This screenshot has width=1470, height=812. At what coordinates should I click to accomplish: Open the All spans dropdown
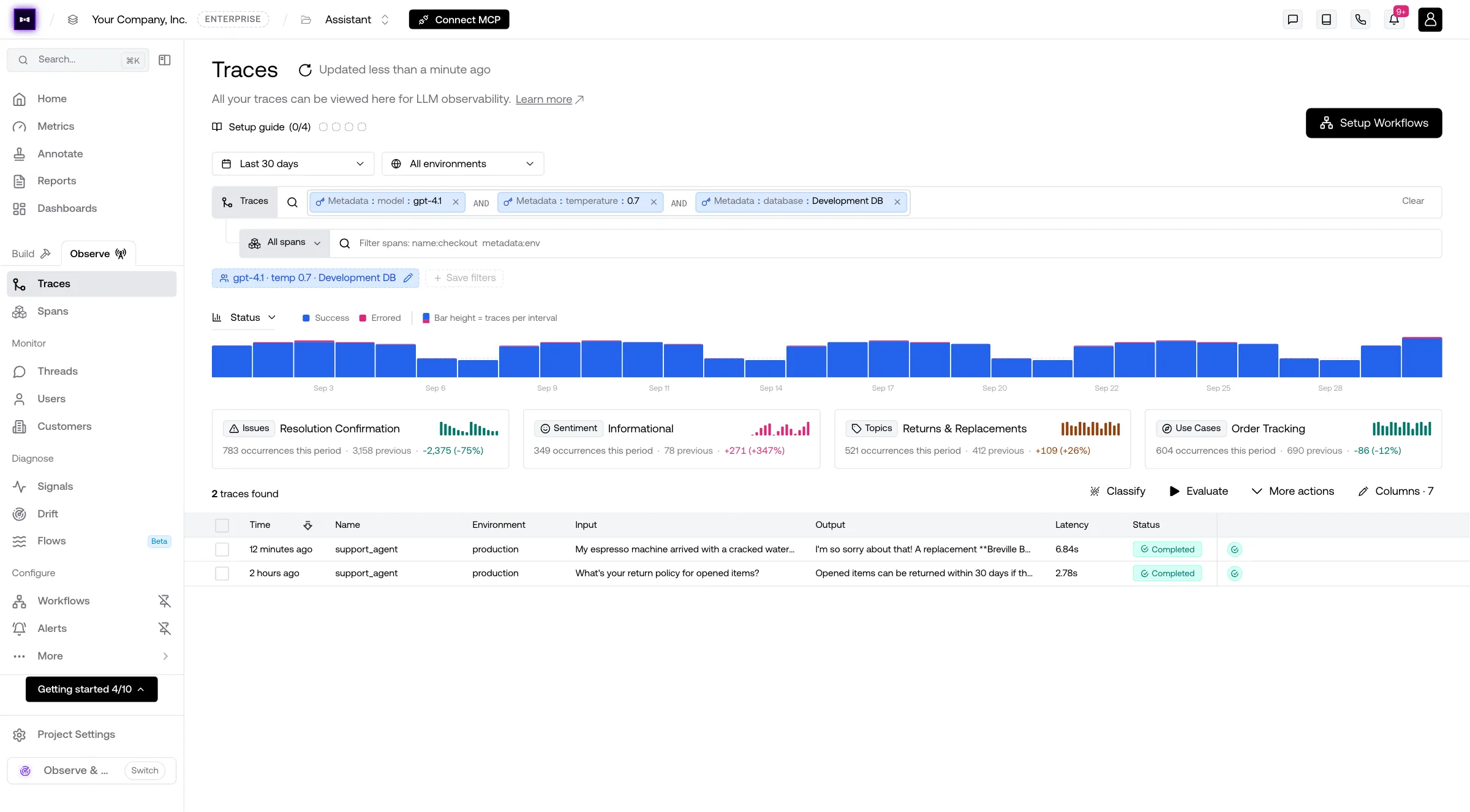pos(285,243)
